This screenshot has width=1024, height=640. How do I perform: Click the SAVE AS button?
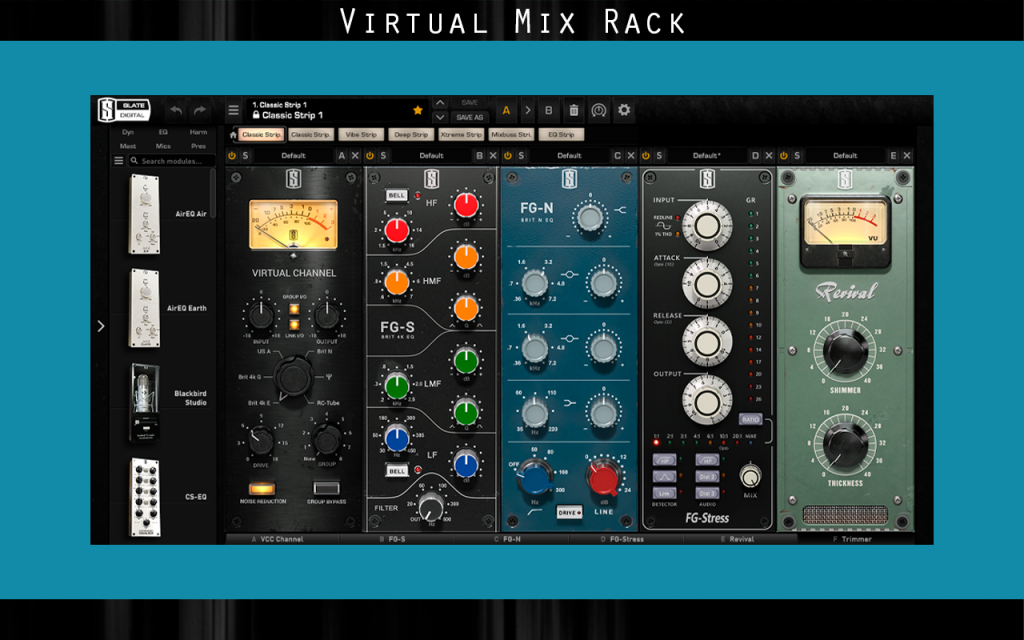click(x=470, y=118)
